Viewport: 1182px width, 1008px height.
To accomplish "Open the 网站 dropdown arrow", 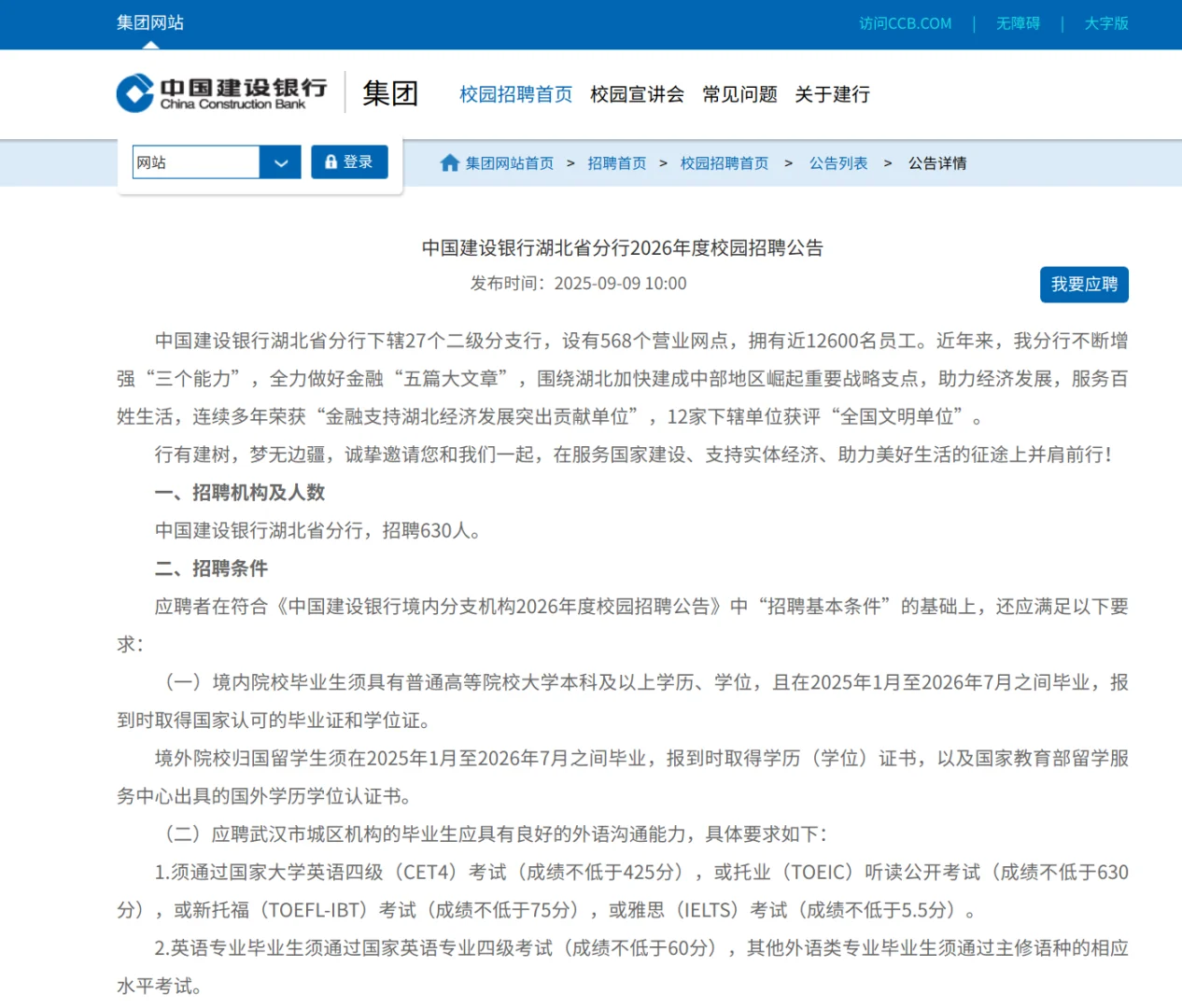I will coord(280,162).
